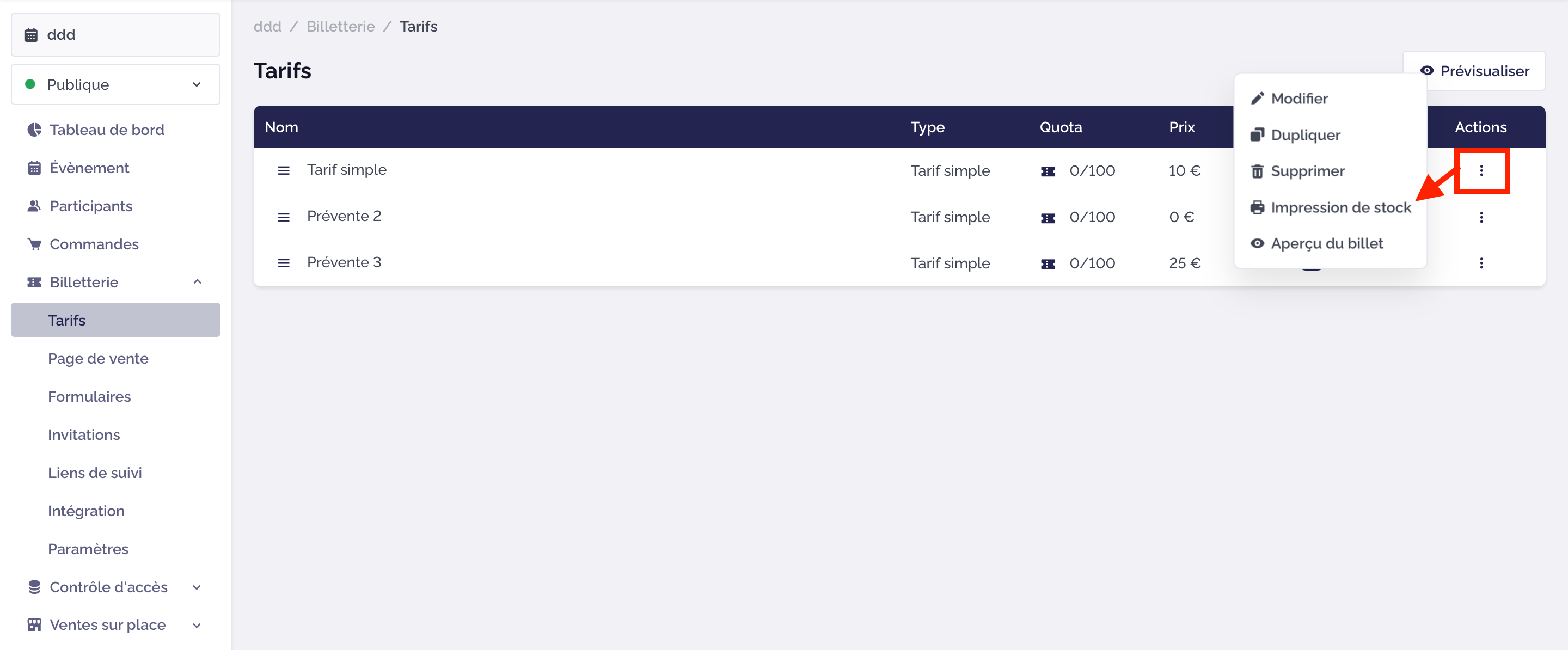This screenshot has height=650, width=1568.
Task: Click the '10 €' price cell
Action: [x=1185, y=171]
